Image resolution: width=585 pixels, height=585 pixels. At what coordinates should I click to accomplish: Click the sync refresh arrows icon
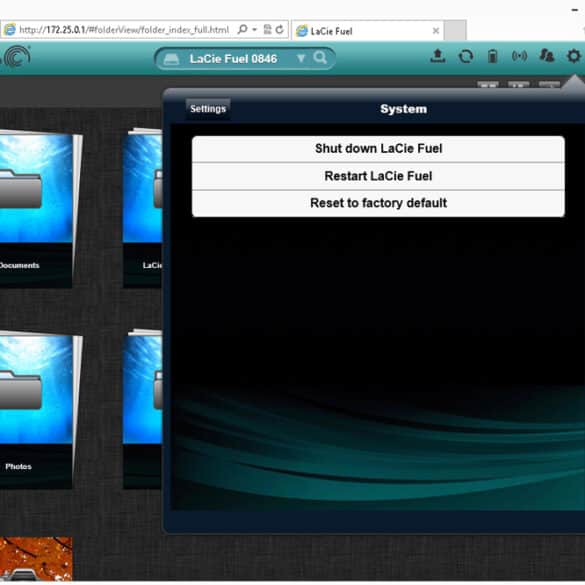[466, 57]
